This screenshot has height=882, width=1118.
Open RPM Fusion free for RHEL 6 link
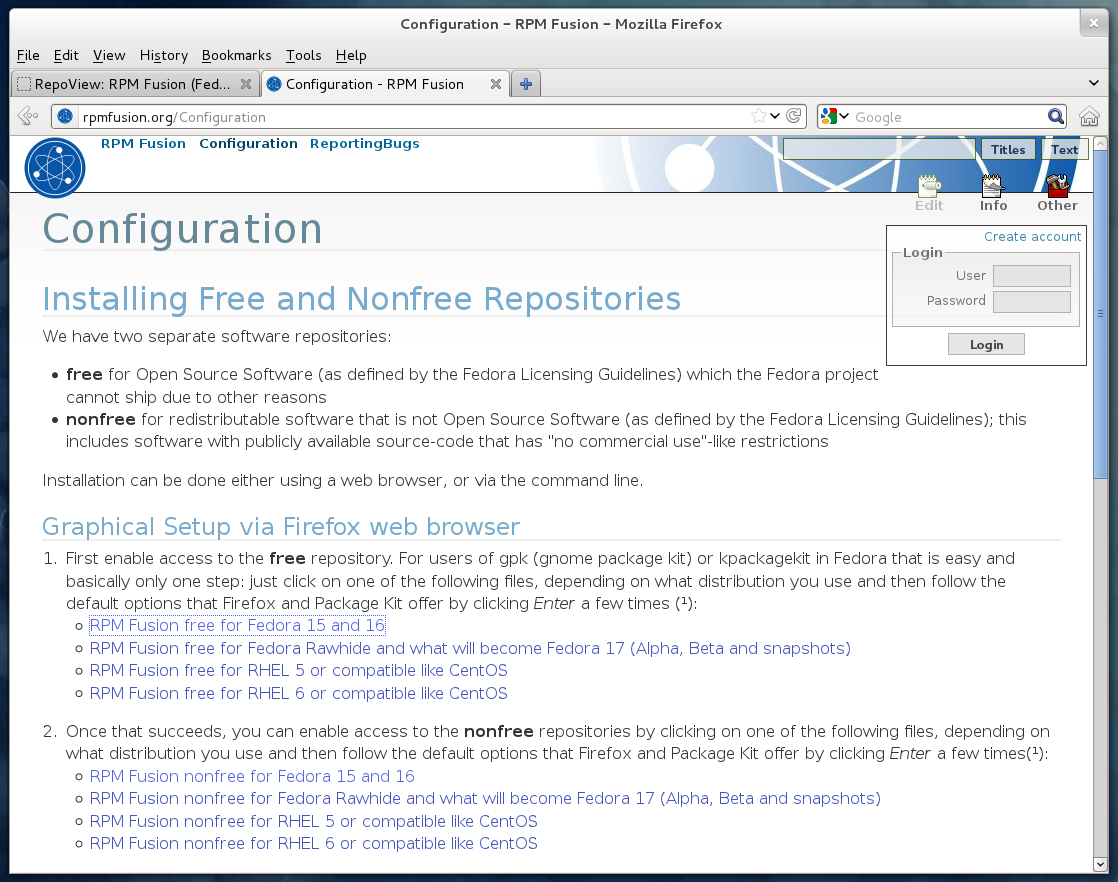click(298, 693)
